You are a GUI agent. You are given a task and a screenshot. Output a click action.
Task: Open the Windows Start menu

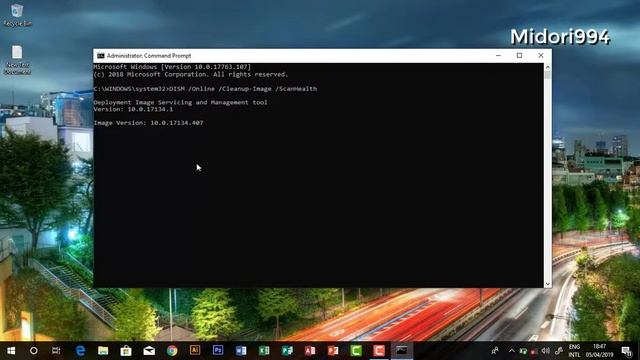[x=11, y=351]
